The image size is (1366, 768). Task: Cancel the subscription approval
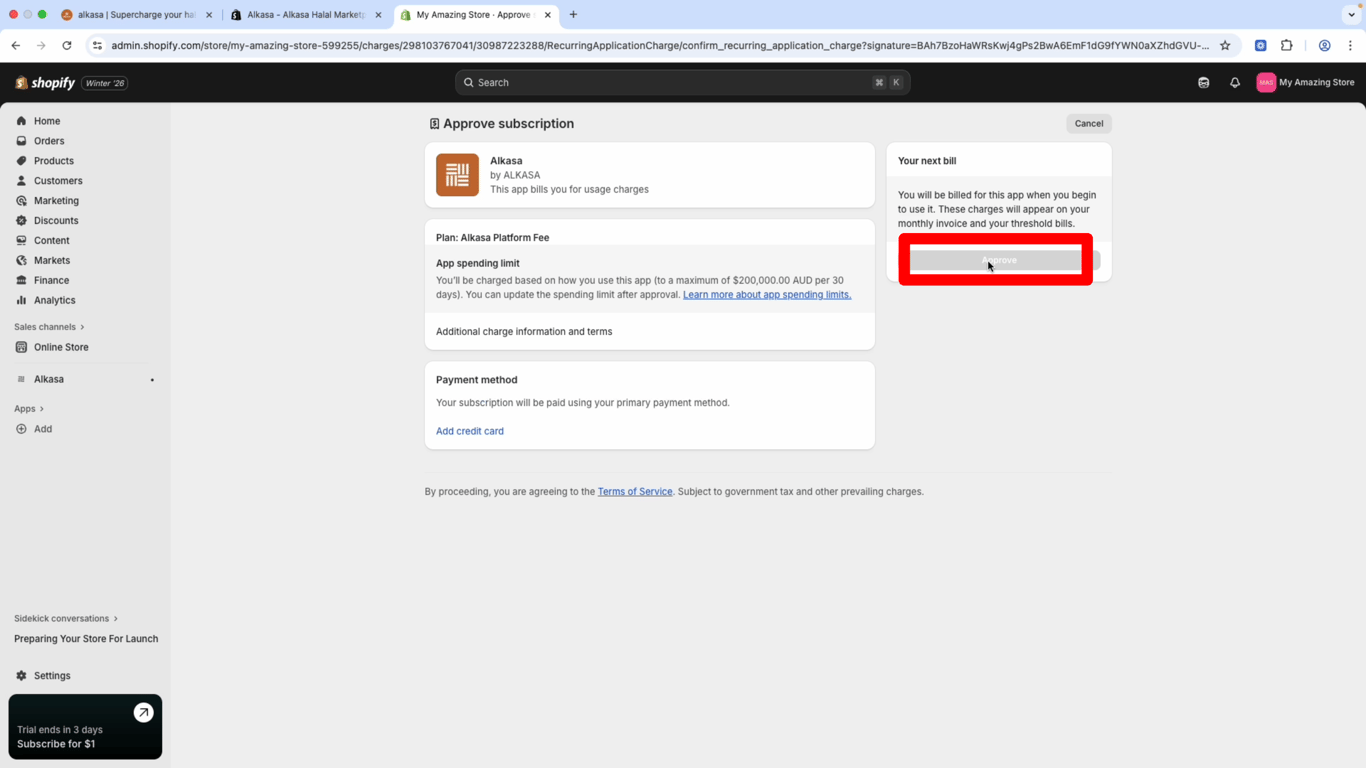click(1088, 124)
